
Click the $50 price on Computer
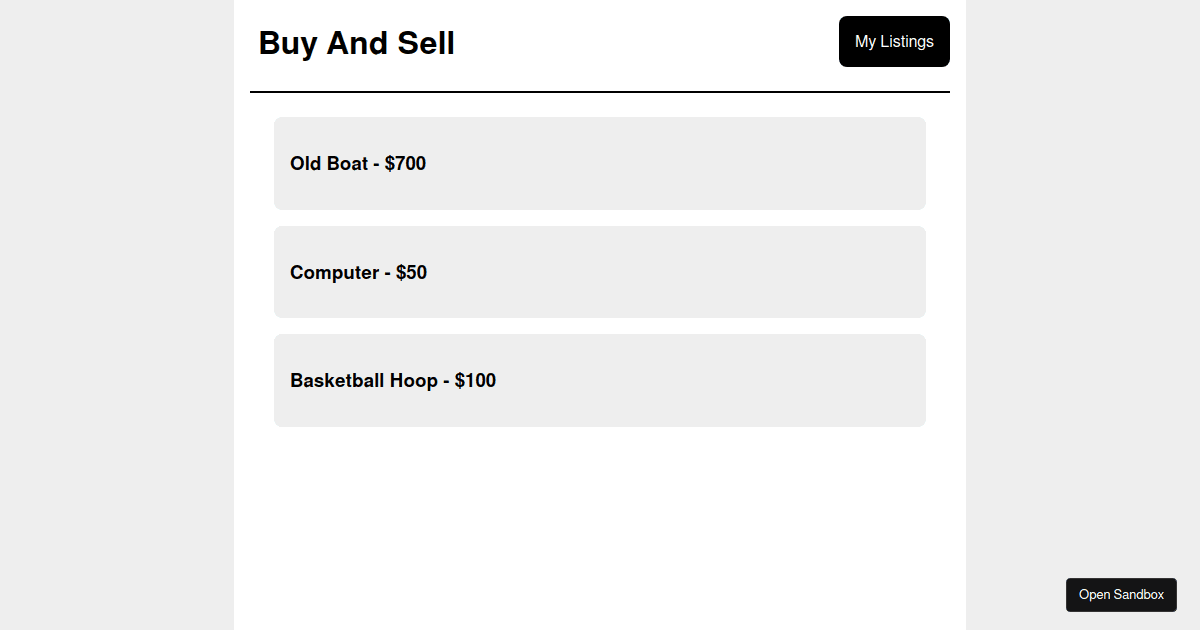click(x=411, y=273)
